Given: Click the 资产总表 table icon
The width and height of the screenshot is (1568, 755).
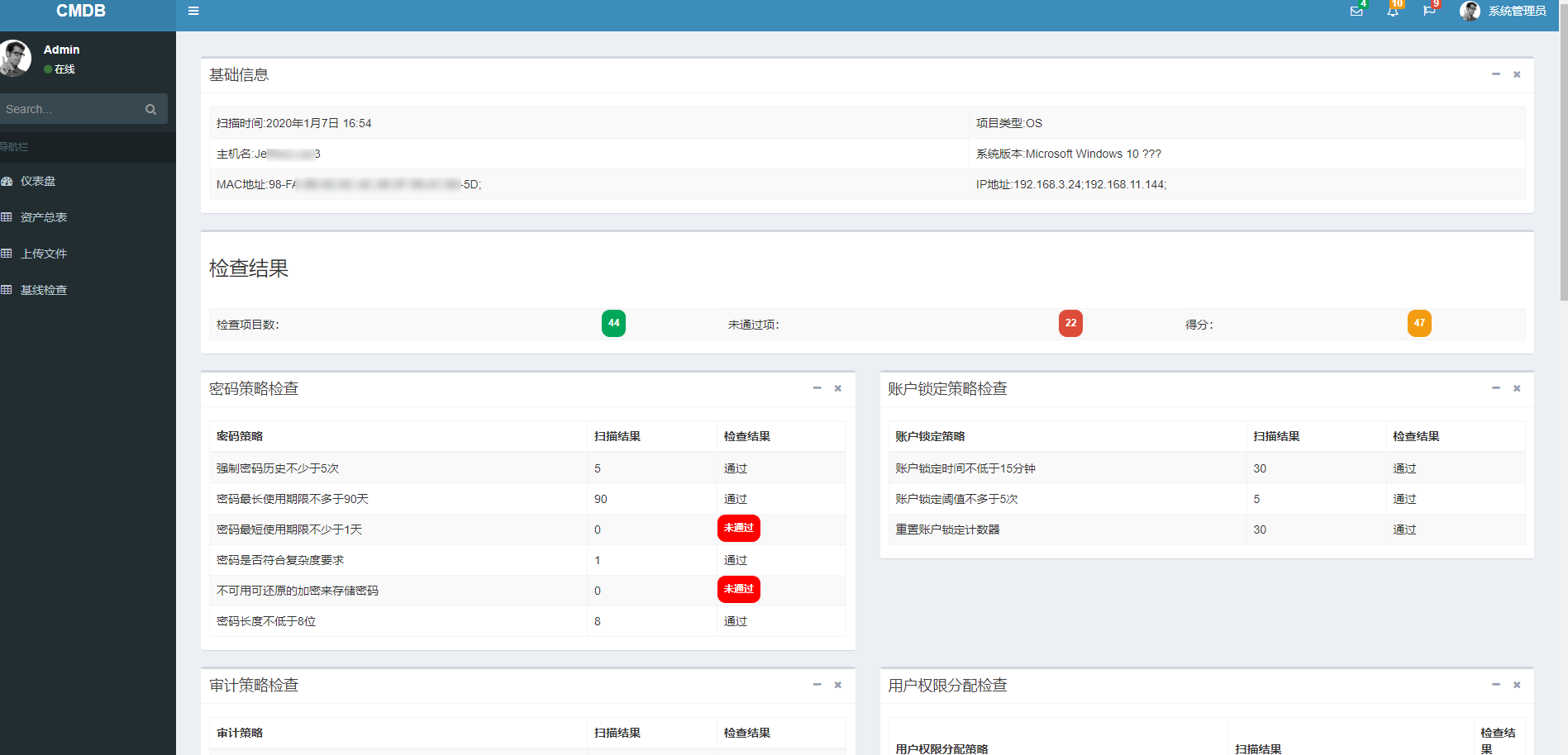Looking at the screenshot, I should [7, 217].
